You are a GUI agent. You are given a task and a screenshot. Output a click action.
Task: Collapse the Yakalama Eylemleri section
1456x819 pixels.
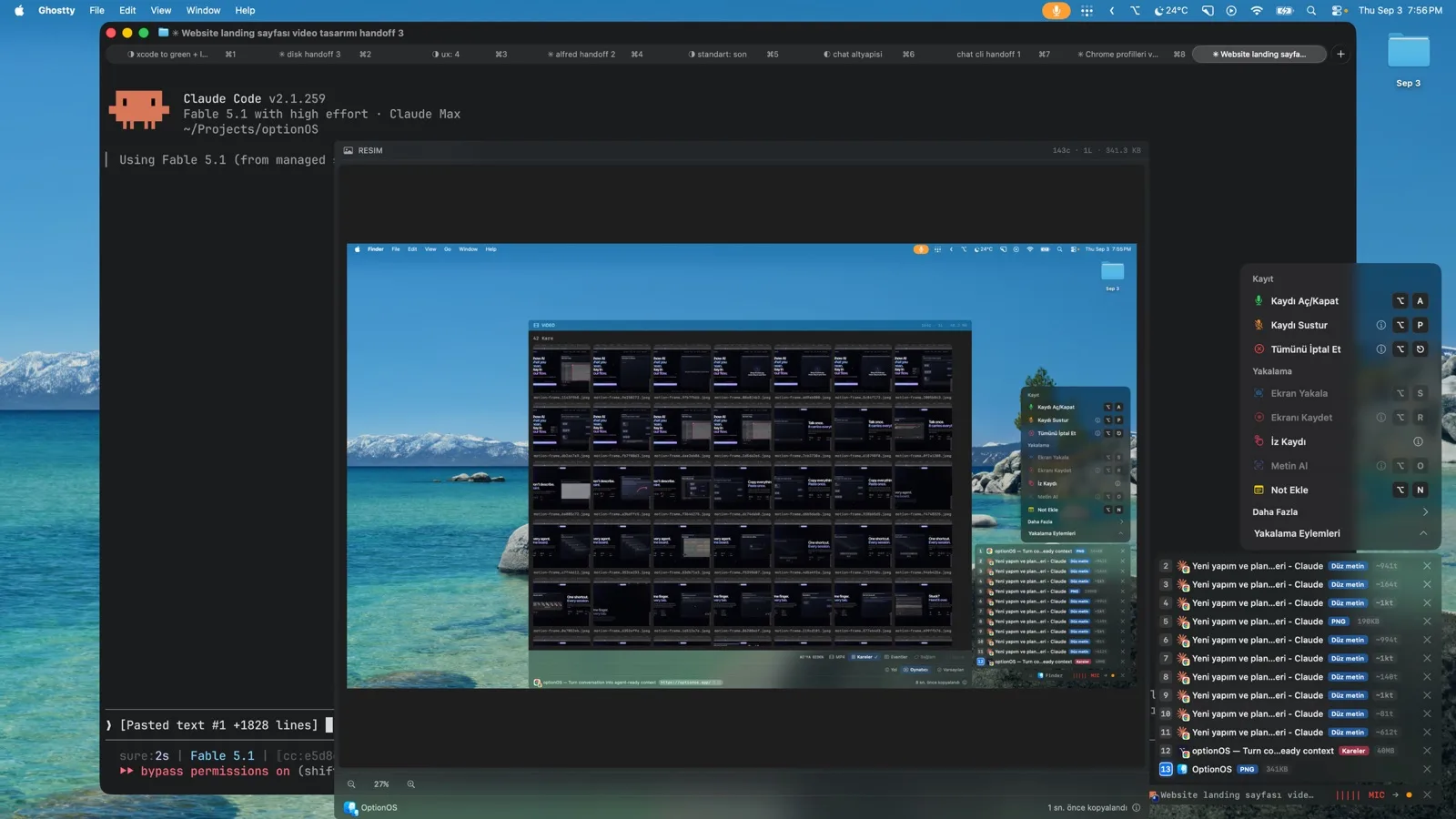point(1423,534)
